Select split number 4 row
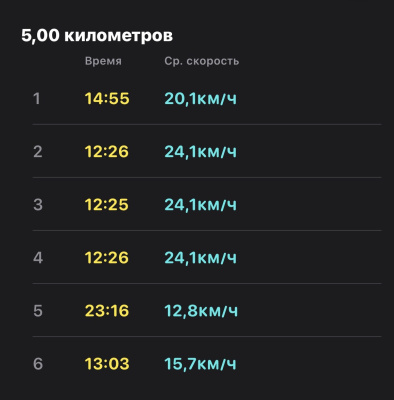394x400 pixels. point(207,257)
